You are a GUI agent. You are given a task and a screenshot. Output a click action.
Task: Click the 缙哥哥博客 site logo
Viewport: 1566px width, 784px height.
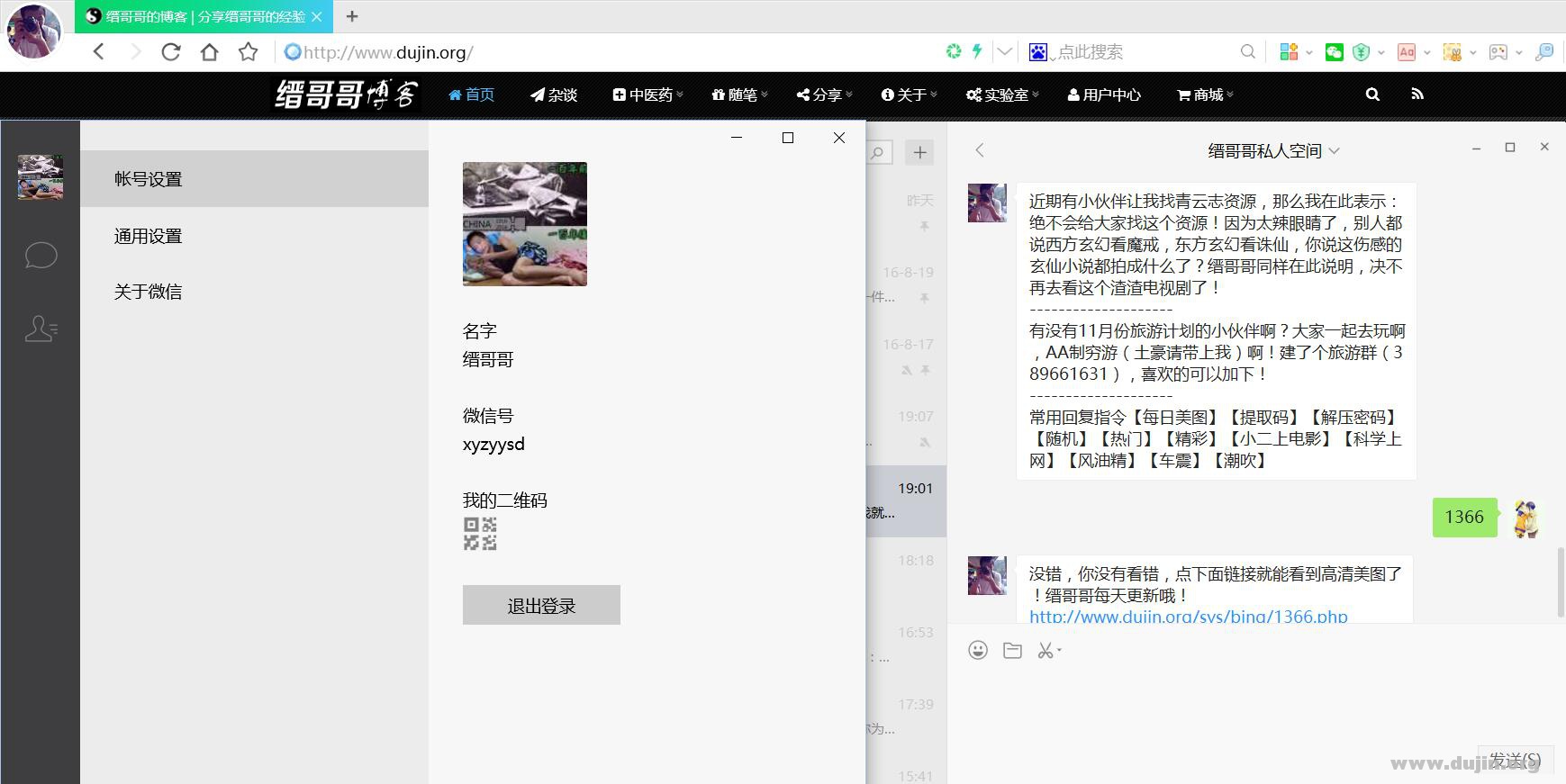pyautogui.click(x=347, y=94)
